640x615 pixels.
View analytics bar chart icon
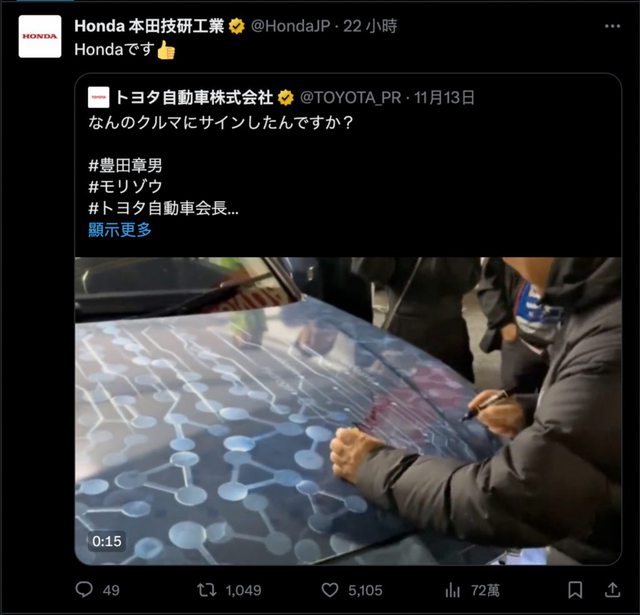click(x=452, y=590)
